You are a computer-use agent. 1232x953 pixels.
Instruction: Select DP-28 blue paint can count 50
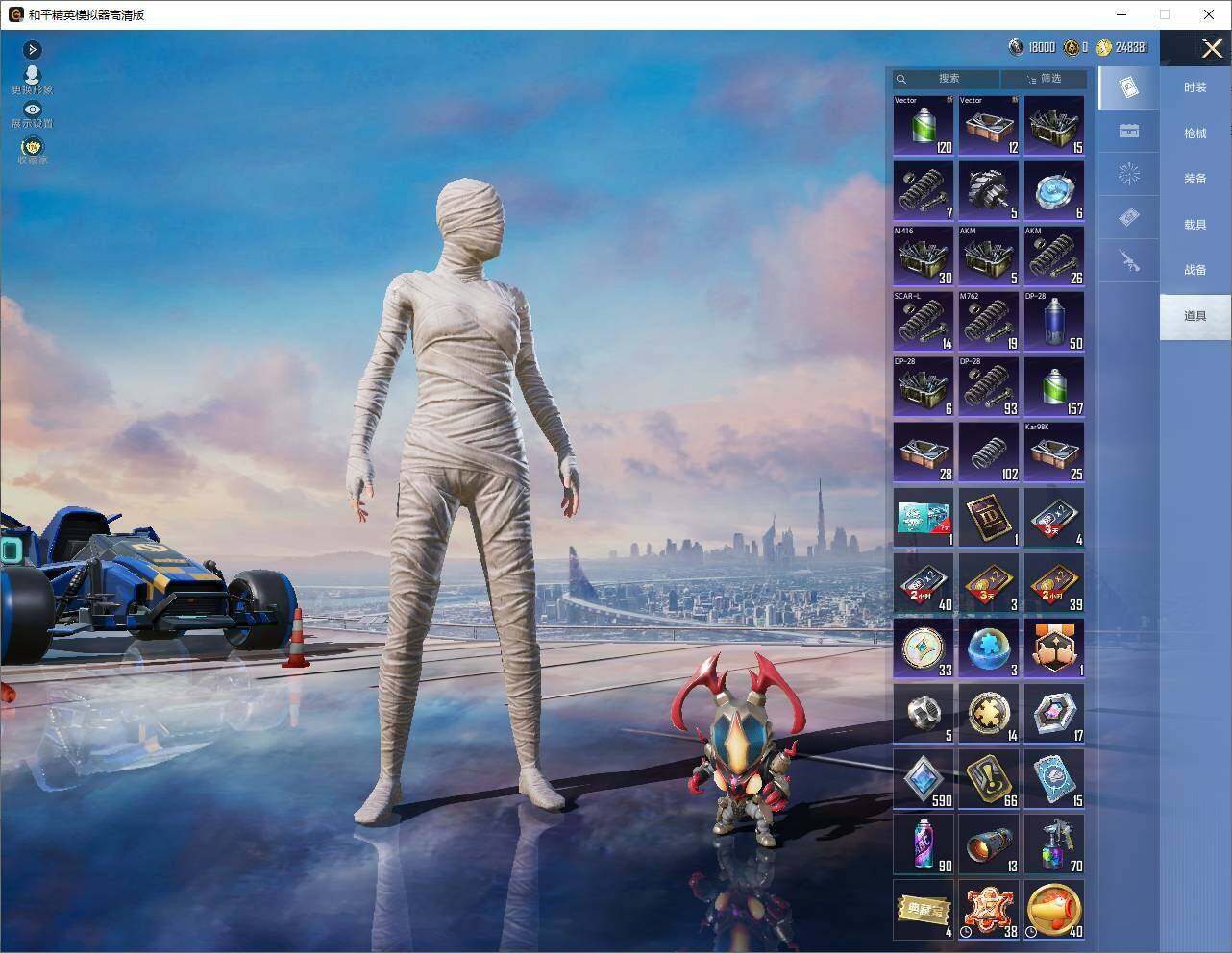(1054, 321)
